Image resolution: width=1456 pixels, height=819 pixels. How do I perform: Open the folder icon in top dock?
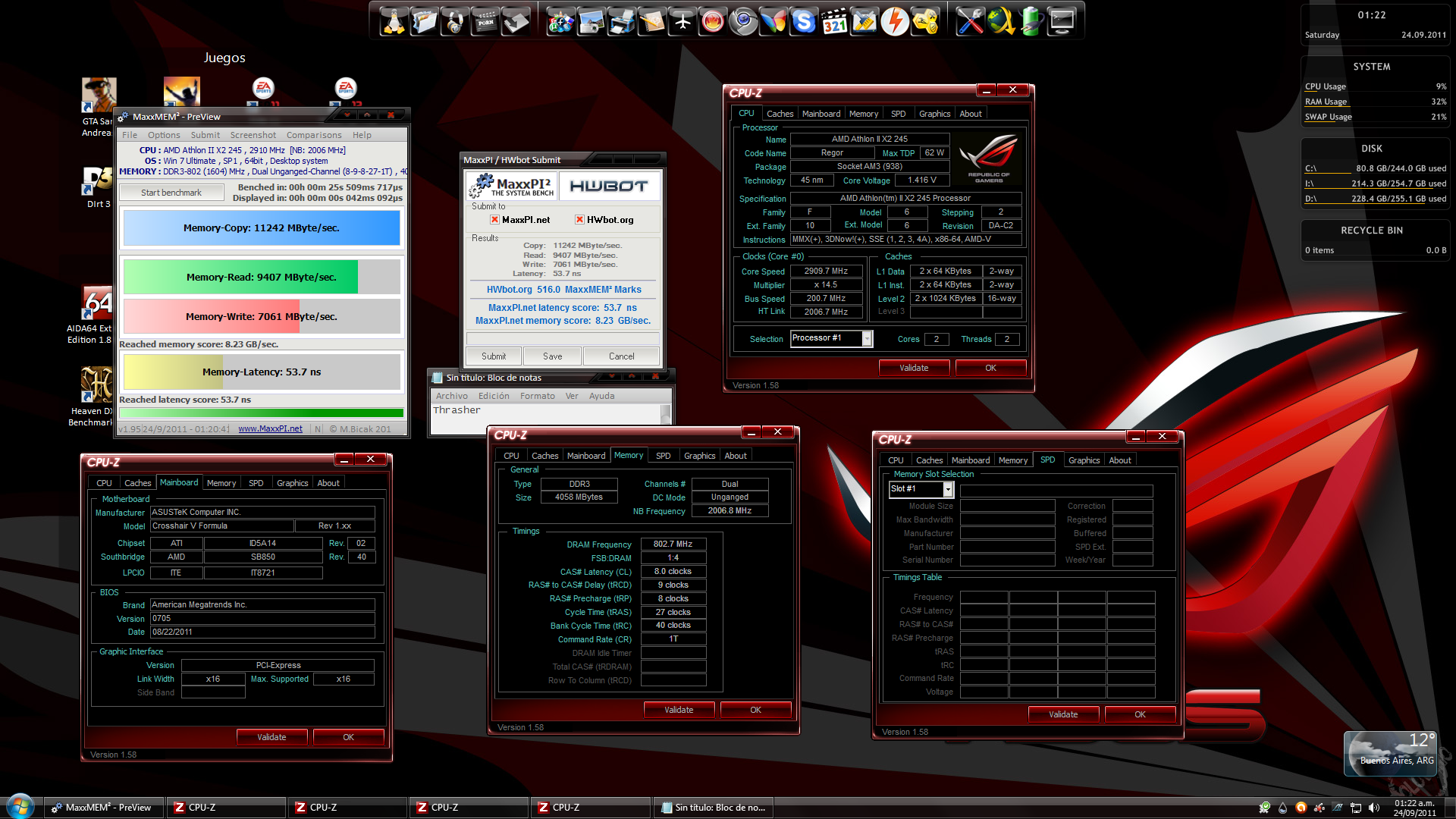pos(424,21)
